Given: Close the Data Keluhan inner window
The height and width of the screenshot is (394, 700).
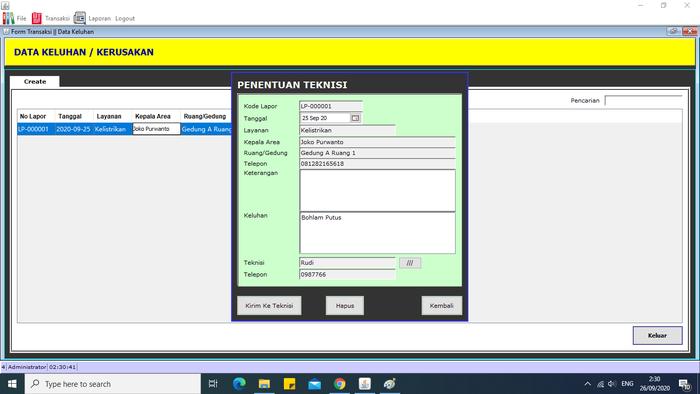Looking at the screenshot, I should (x=689, y=31).
